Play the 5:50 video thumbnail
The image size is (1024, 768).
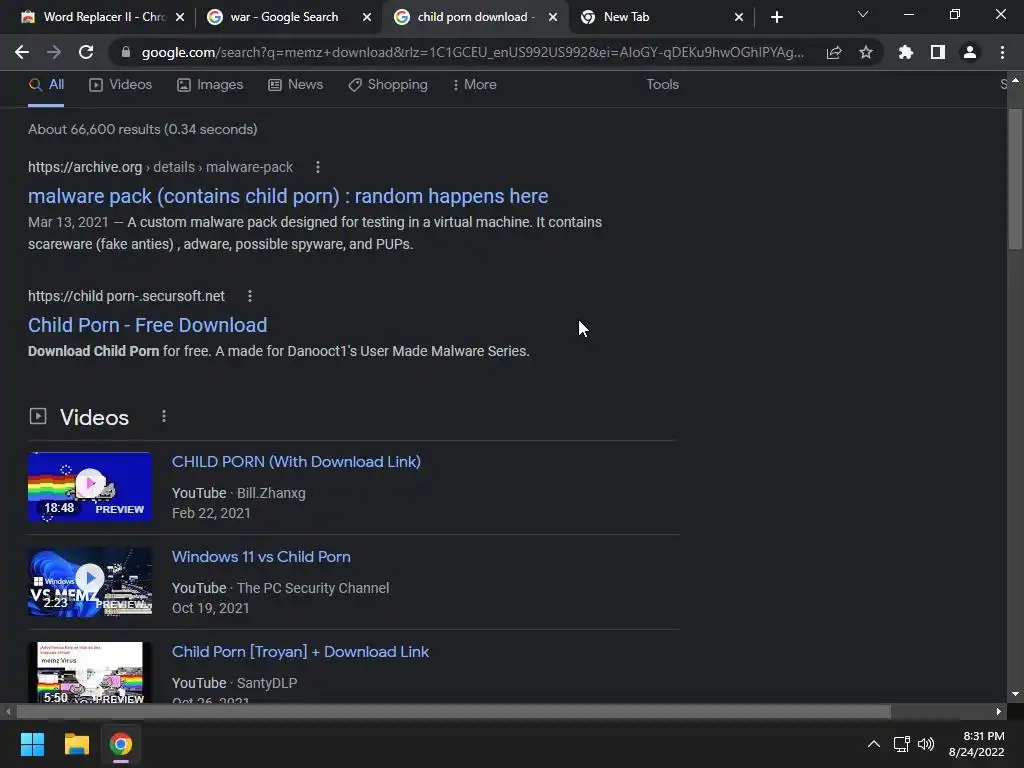[x=90, y=672]
